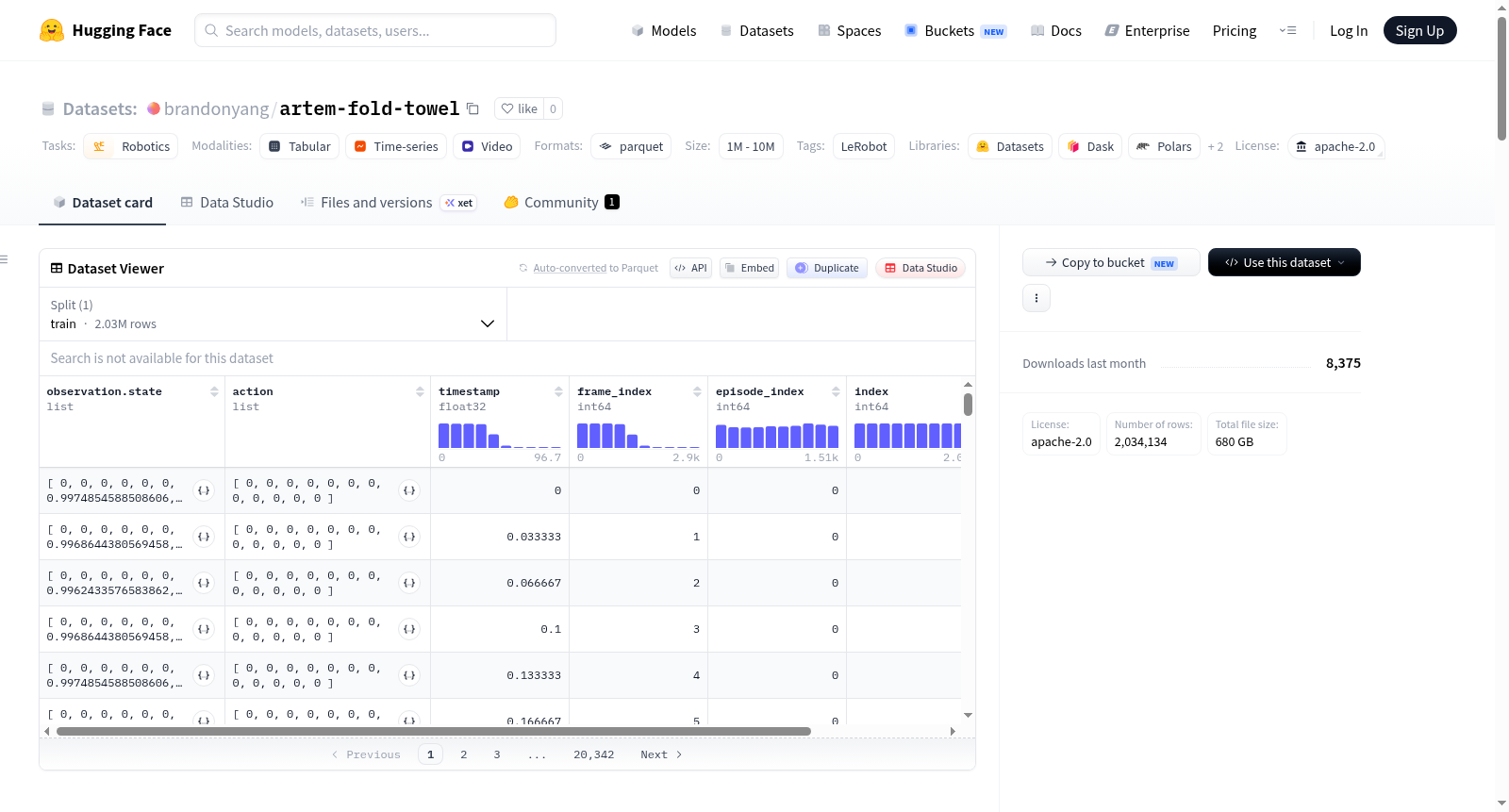Click the apache-2.0 license tag
1509x812 pixels.
click(1335, 146)
